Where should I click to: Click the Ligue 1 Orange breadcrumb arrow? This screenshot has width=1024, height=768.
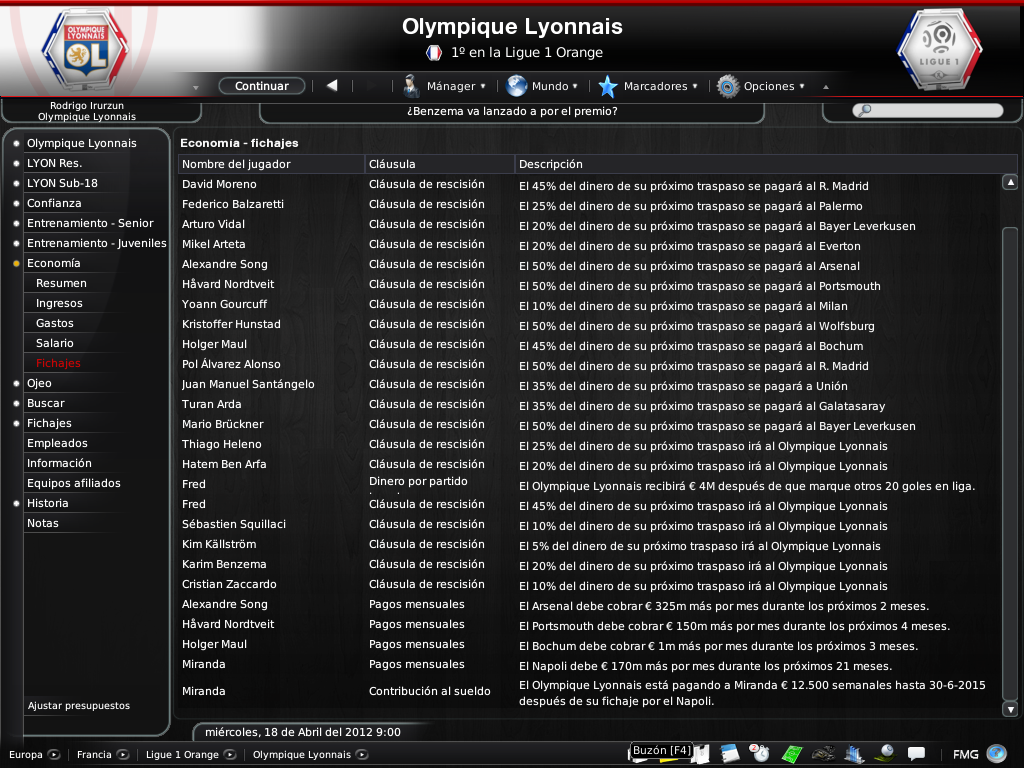(x=230, y=754)
